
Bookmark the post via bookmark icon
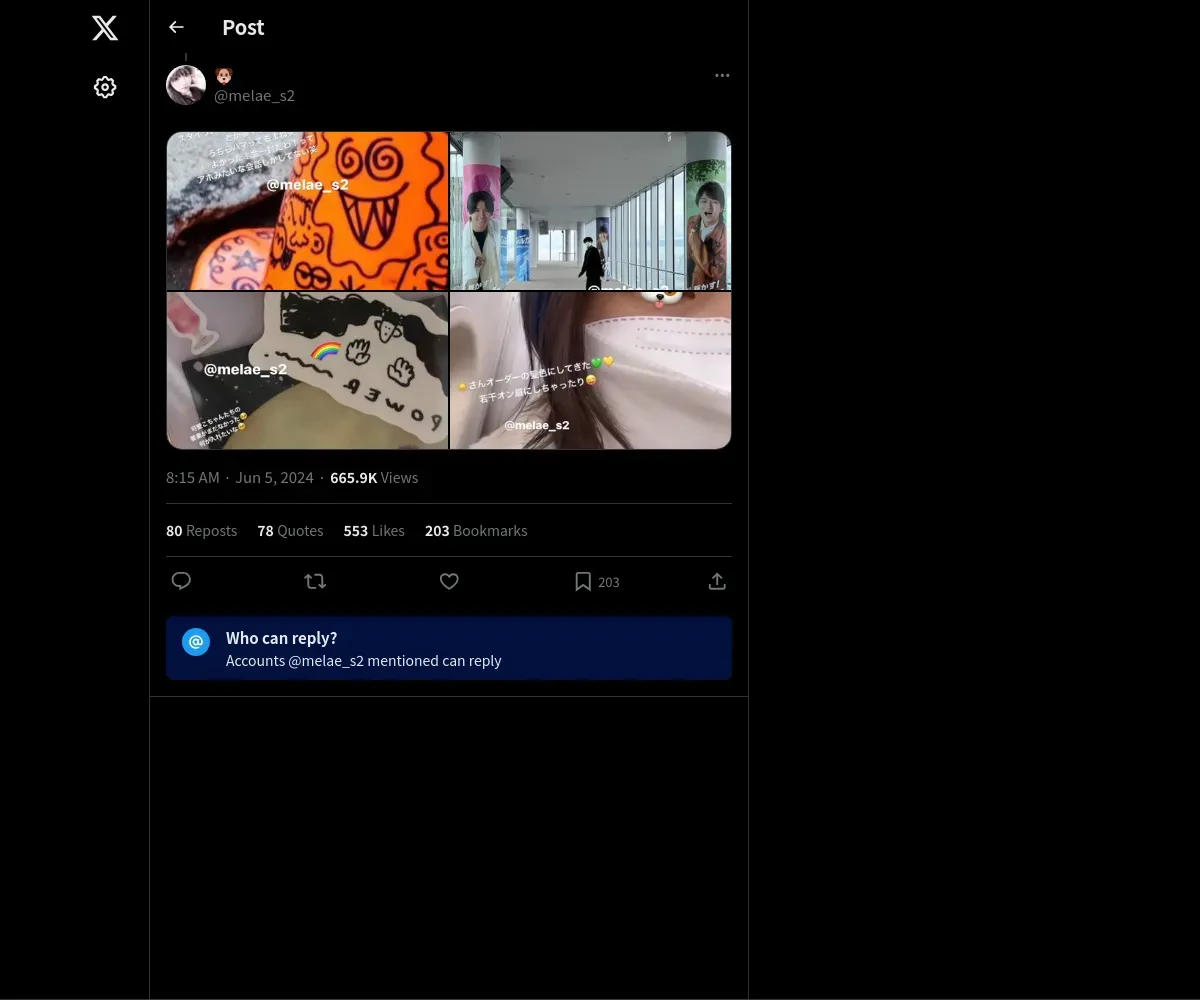click(x=583, y=581)
